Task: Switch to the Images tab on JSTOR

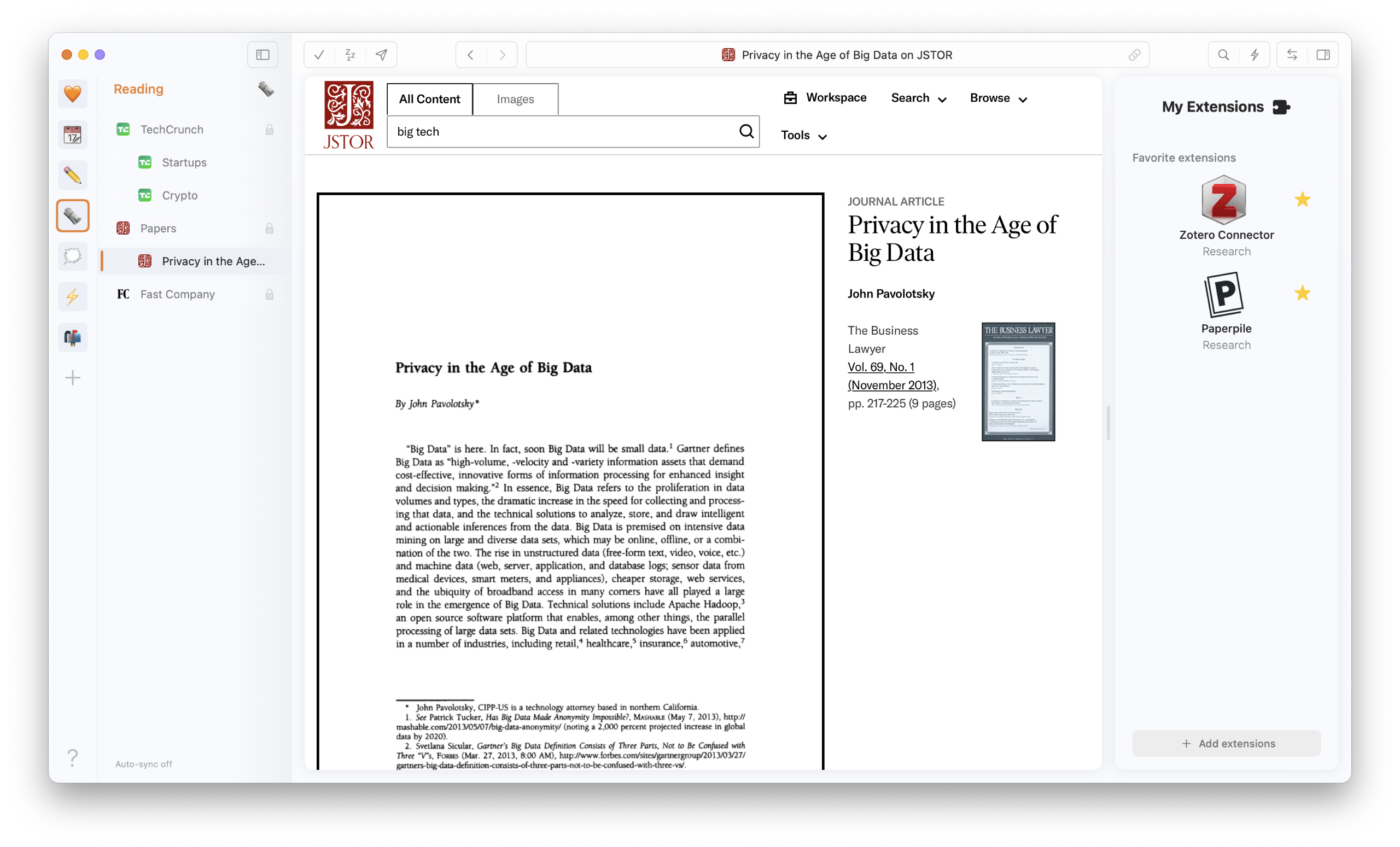Action: click(x=515, y=98)
